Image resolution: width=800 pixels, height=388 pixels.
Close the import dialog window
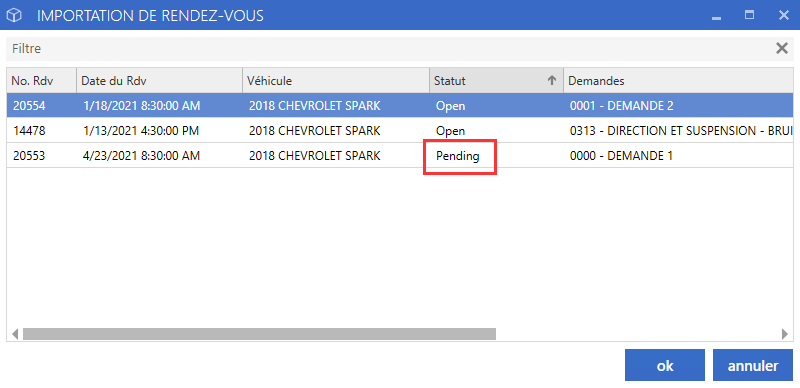(784, 15)
